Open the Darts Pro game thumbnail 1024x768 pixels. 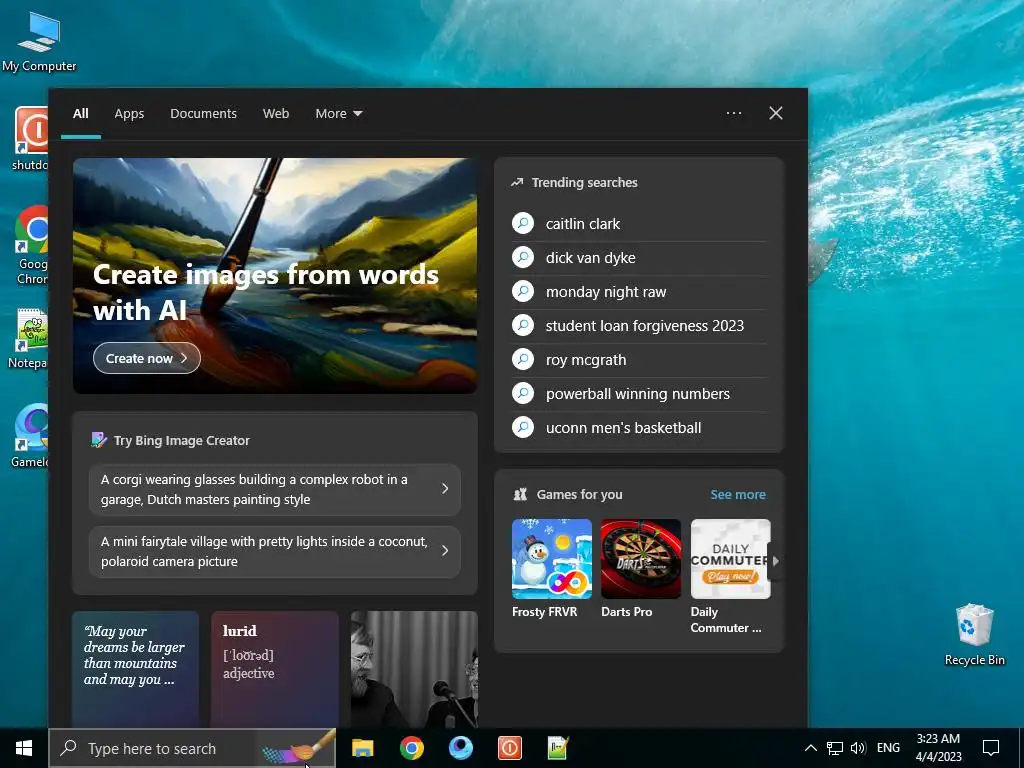641,559
